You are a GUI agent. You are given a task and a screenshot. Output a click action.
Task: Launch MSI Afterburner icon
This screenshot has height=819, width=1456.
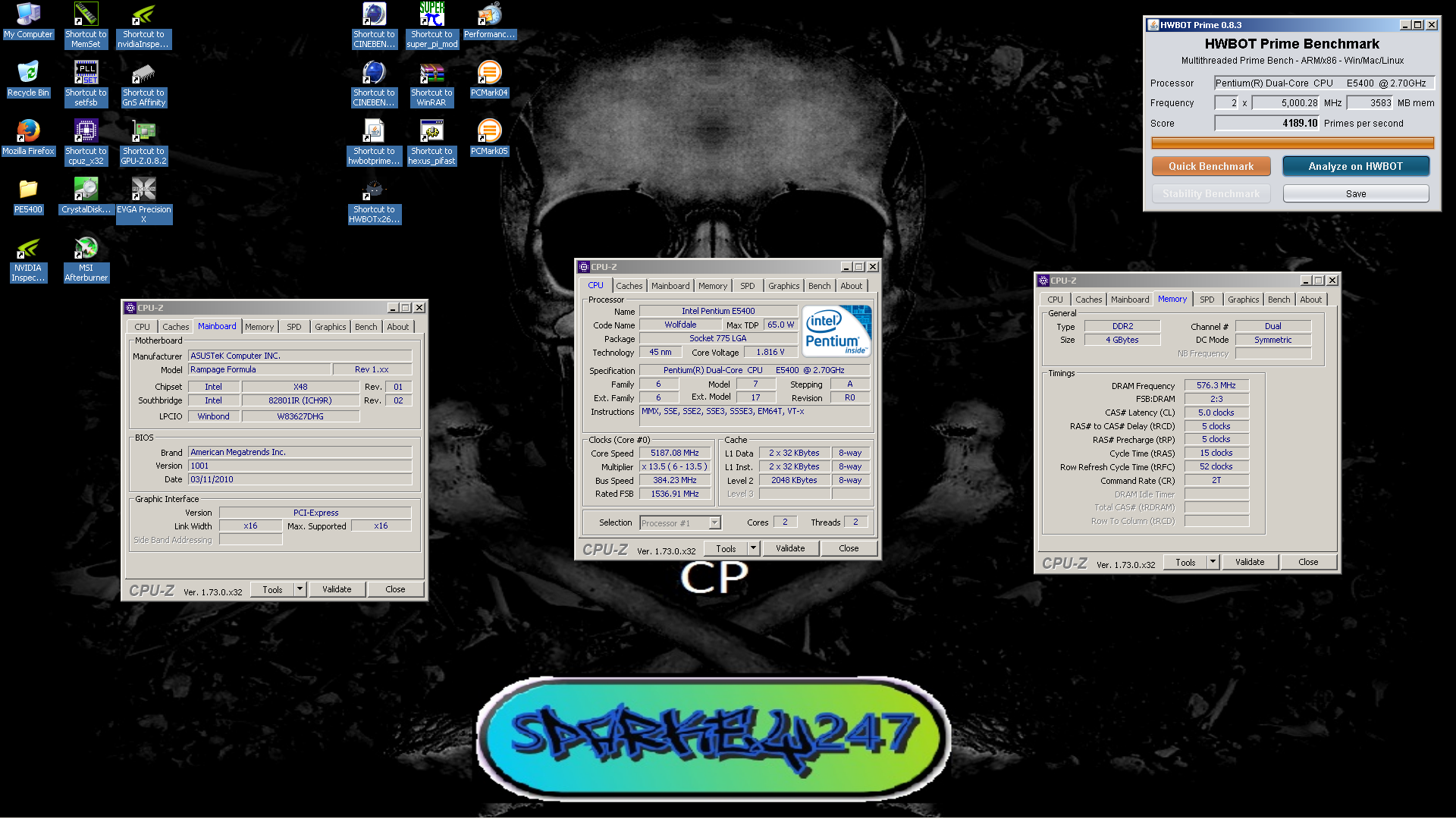[x=86, y=259]
